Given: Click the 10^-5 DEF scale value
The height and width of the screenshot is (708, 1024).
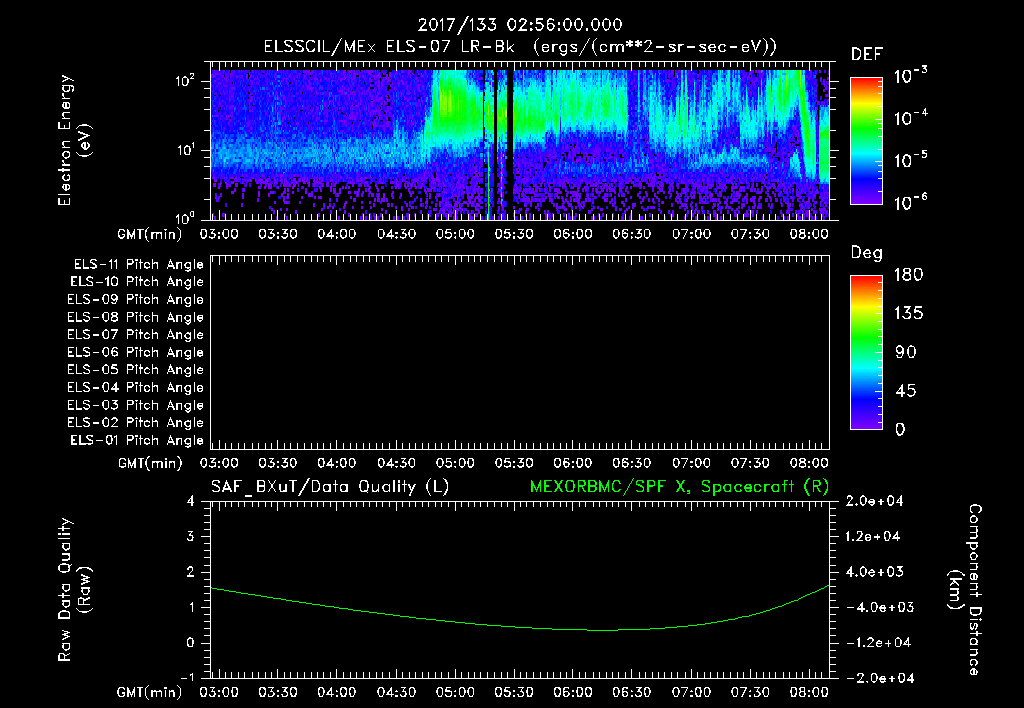Looking at the screenshot, I should point(910,159).
